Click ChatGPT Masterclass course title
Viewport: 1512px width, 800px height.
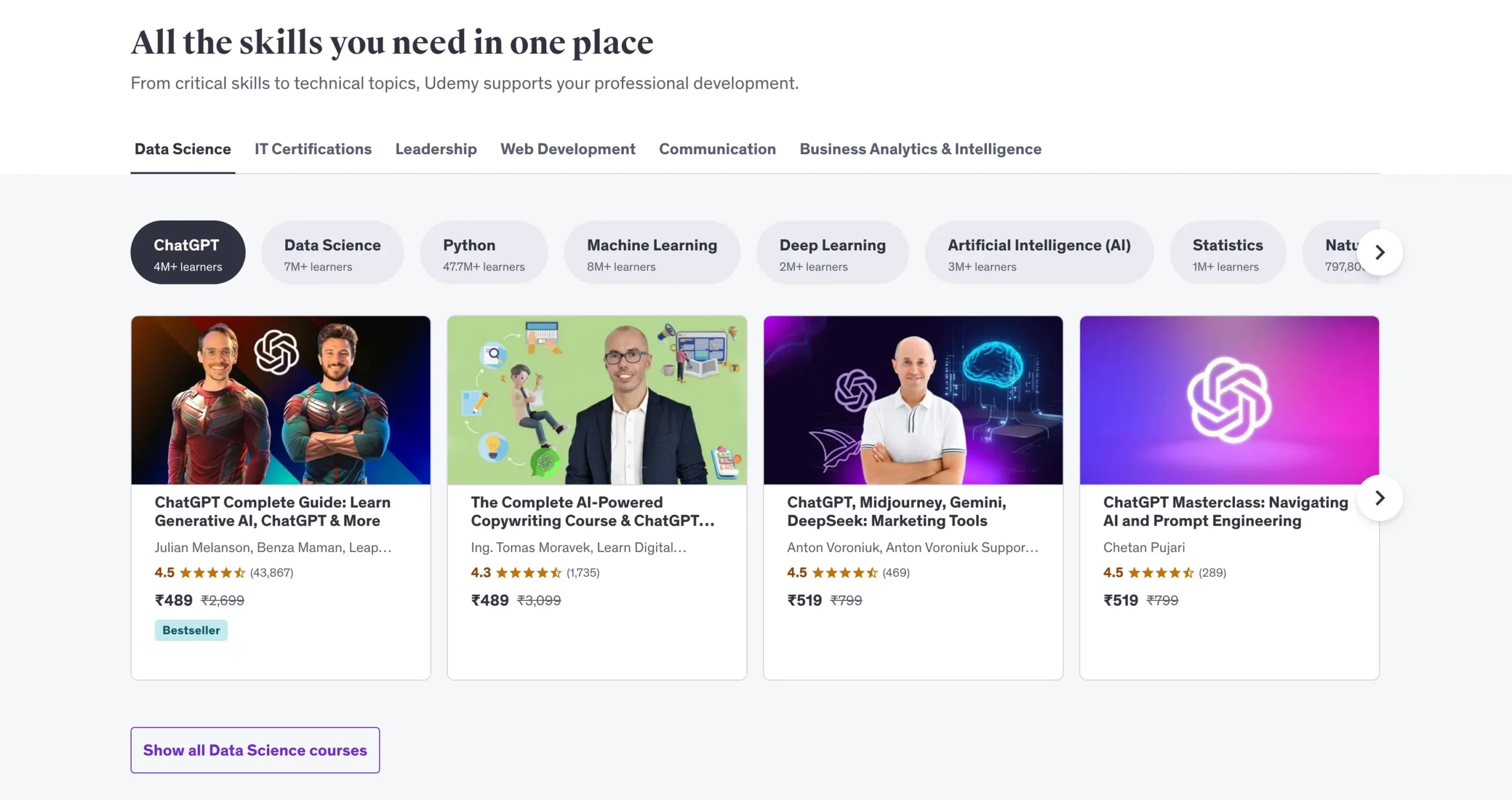[x=1226, y=511]
